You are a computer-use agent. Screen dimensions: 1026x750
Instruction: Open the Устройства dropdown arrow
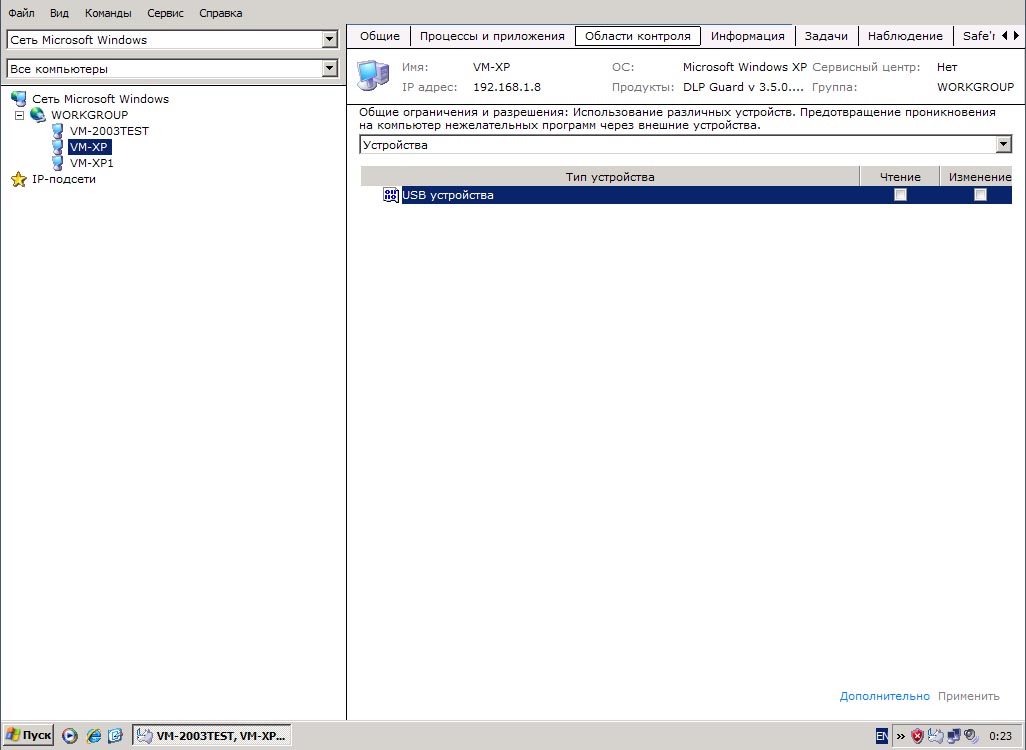pos(1003,145)
